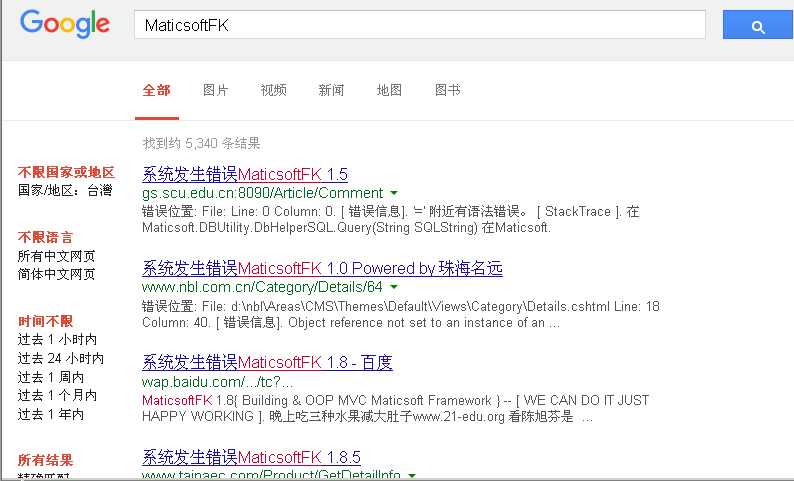This screenshot has width=794, height=481.
Task: Open result MaticsoftFK 1.0 Powered by 珠海名远
Action: [x=322, y=268]
